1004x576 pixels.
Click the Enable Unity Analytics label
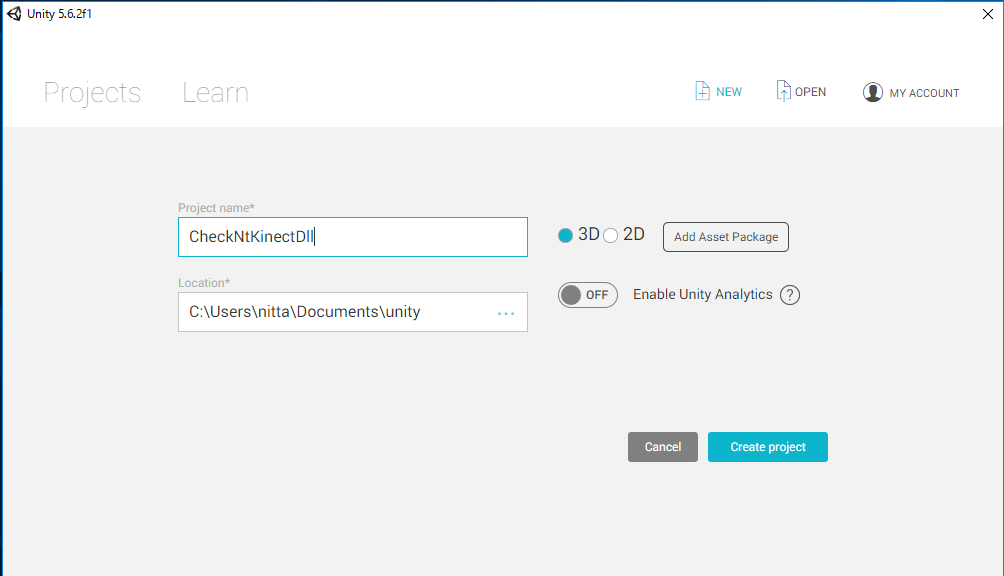[x=703, y=295]
